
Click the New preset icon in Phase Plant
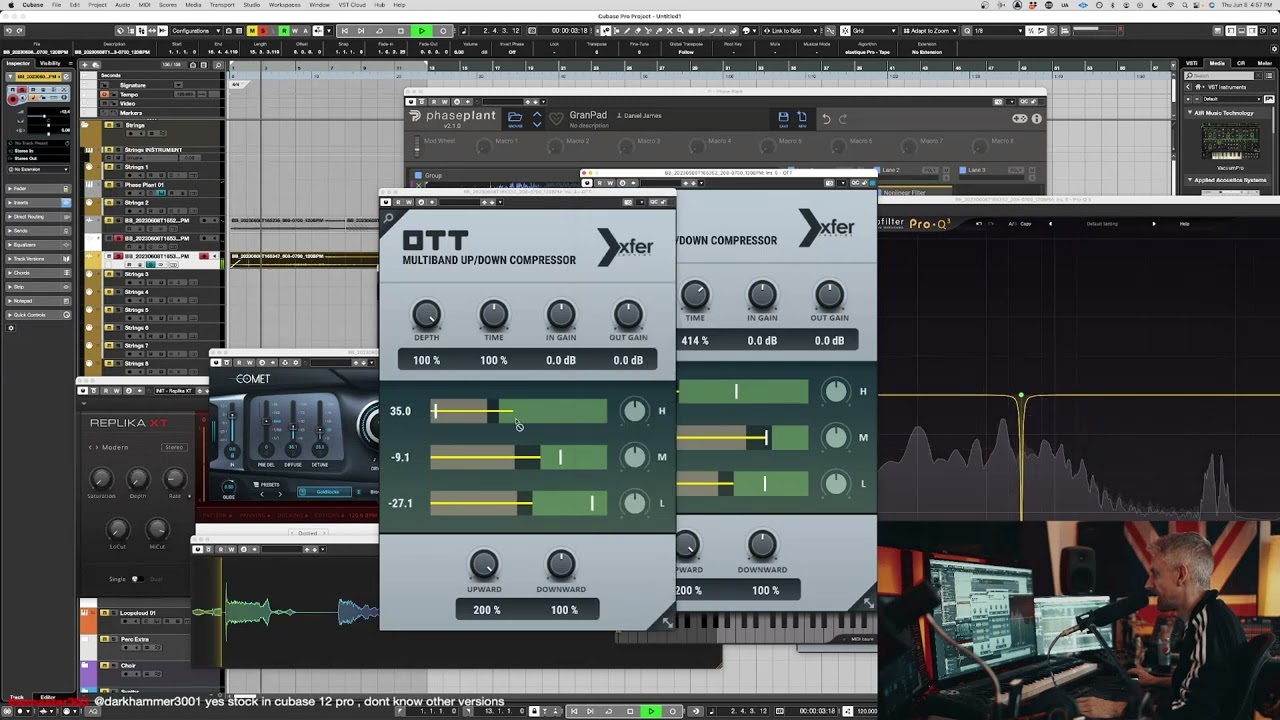802,118
